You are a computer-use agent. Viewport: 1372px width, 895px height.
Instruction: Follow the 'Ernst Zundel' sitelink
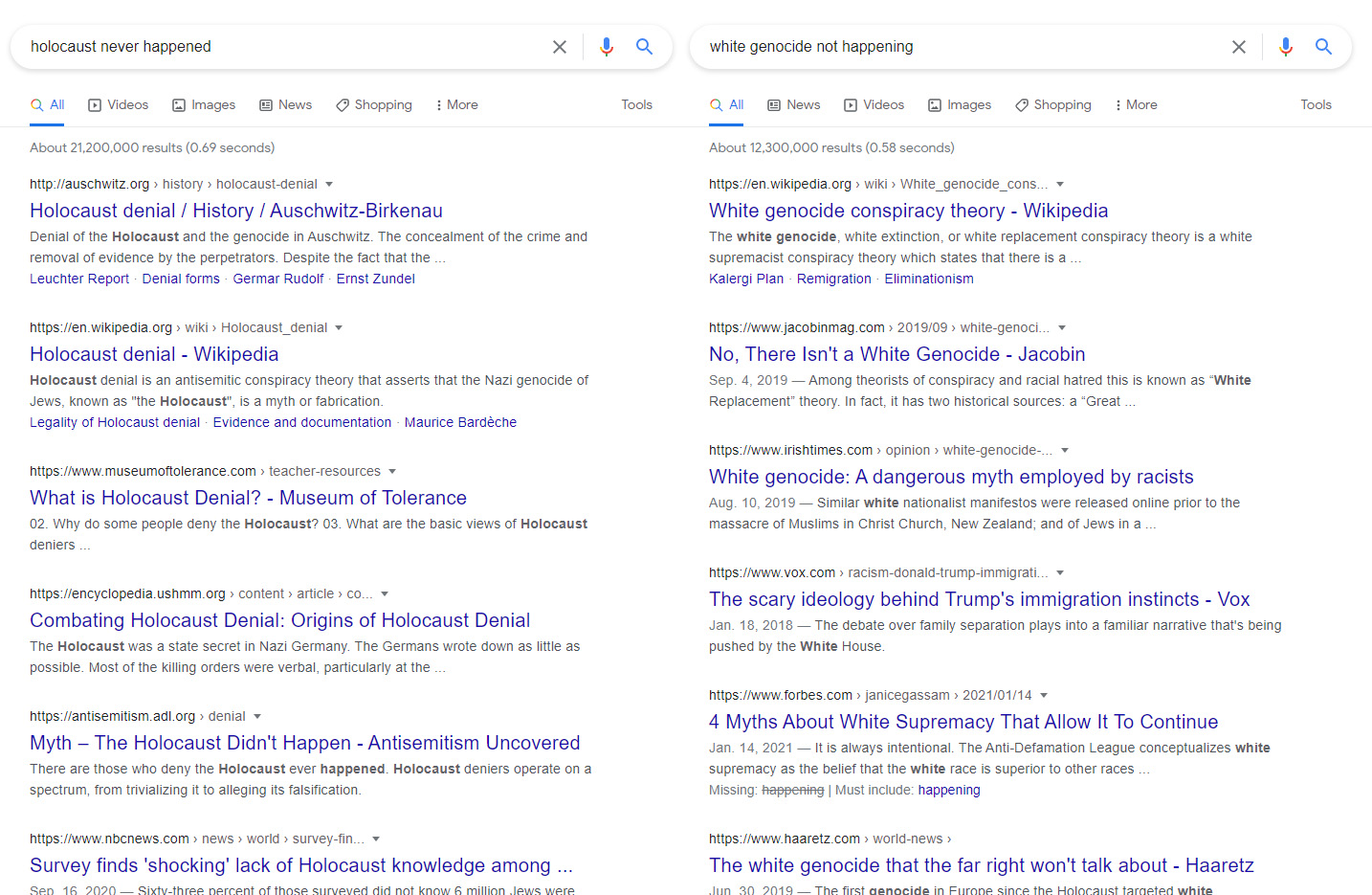click(x=376, y=280)
